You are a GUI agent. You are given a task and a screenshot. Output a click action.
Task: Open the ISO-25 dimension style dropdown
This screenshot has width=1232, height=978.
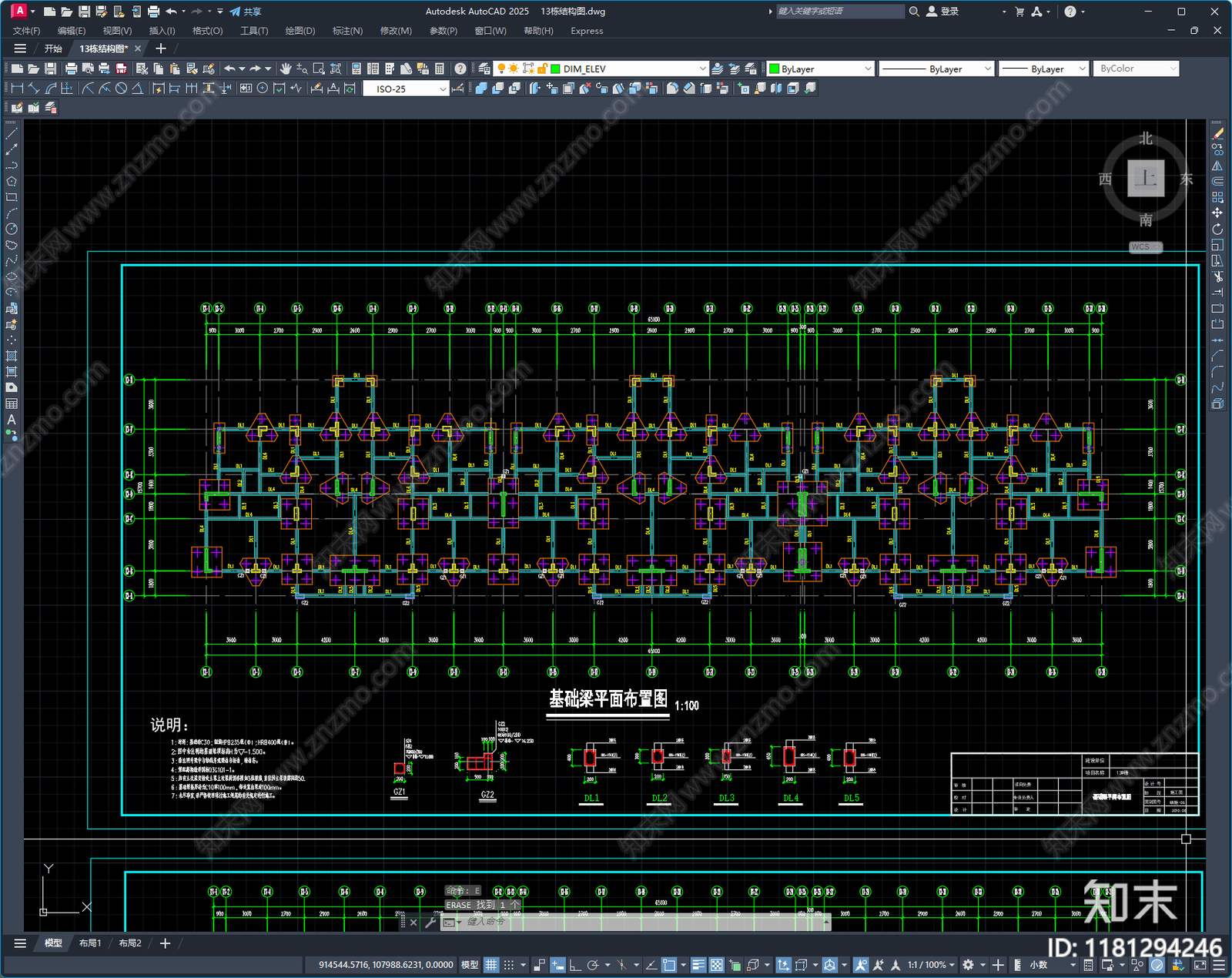point(443,89)
